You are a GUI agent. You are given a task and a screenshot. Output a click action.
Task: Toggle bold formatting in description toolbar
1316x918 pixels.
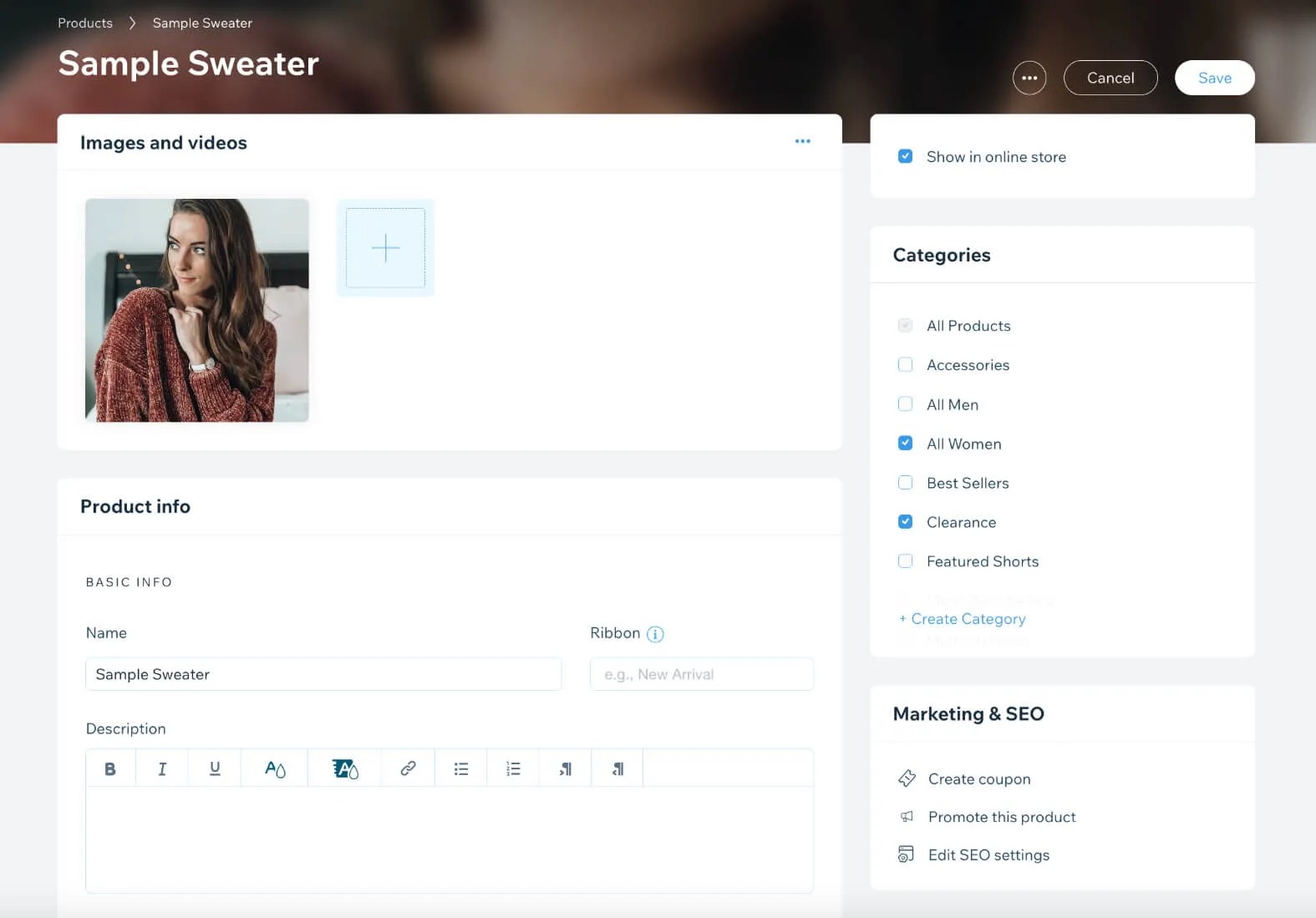tap(110, 768)
